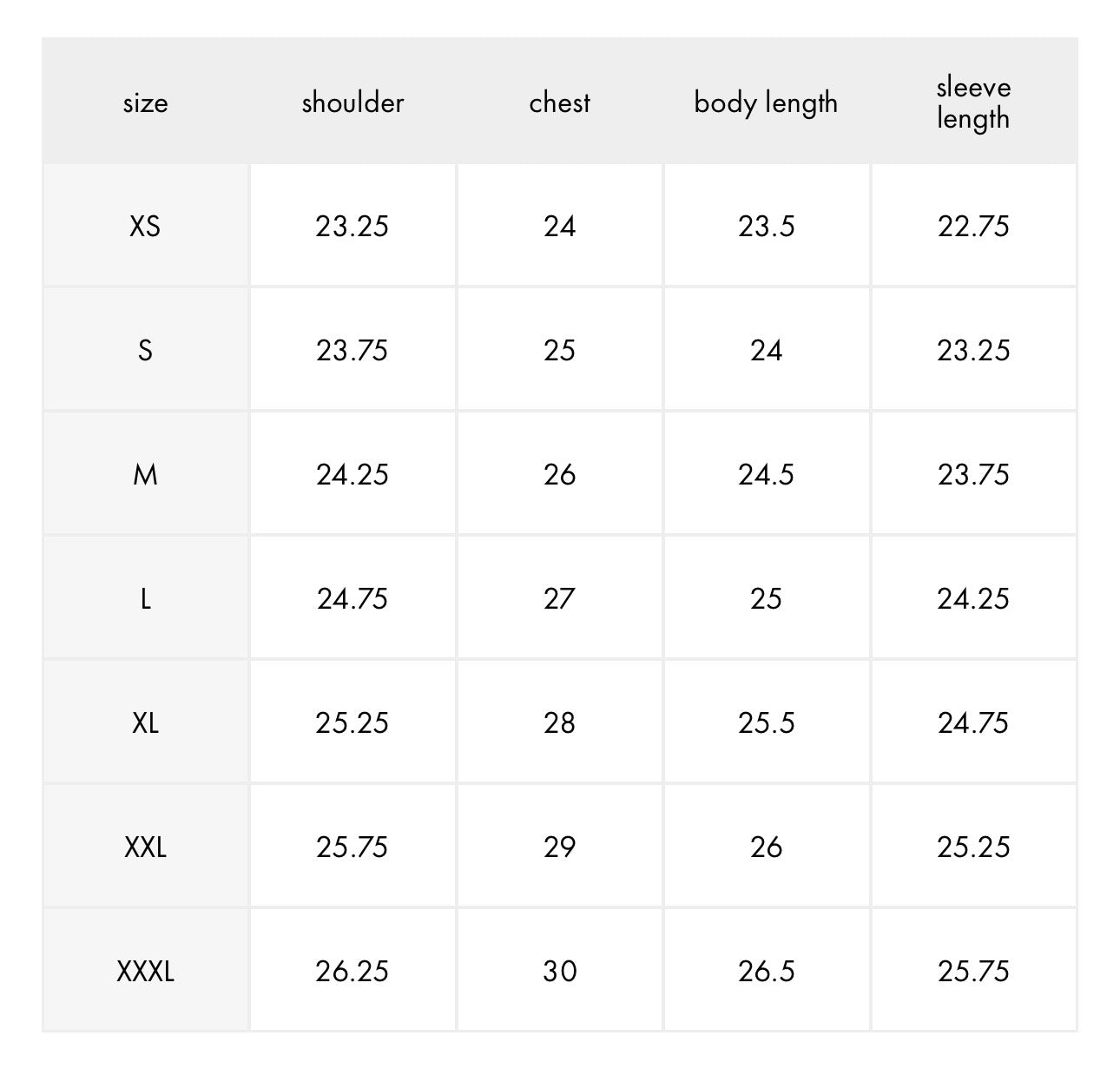Click the chest column header
1120x1075 pixels.
(559, 102)
